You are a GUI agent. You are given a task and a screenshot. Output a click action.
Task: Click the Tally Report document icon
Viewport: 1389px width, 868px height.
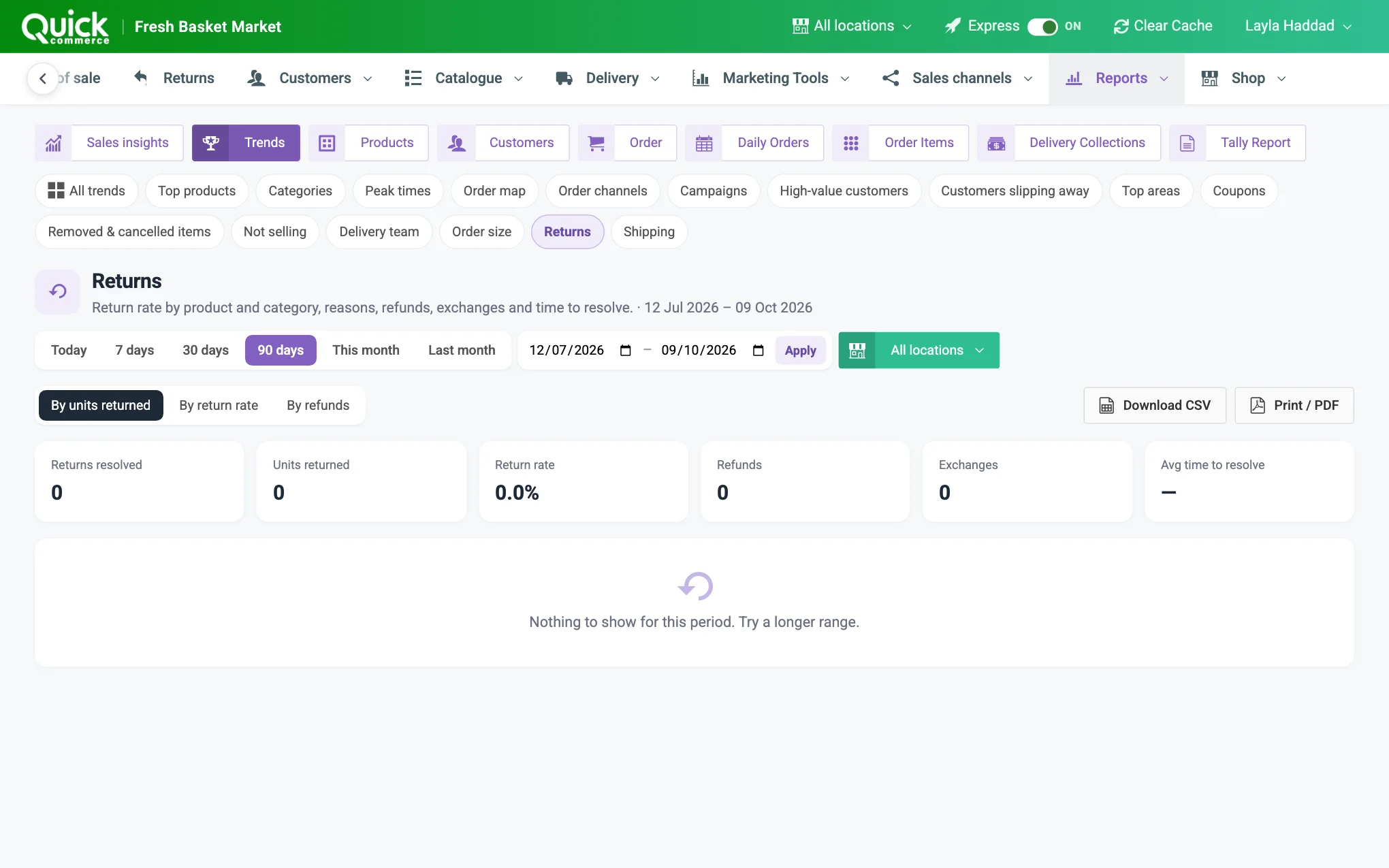click(1187, 143)
